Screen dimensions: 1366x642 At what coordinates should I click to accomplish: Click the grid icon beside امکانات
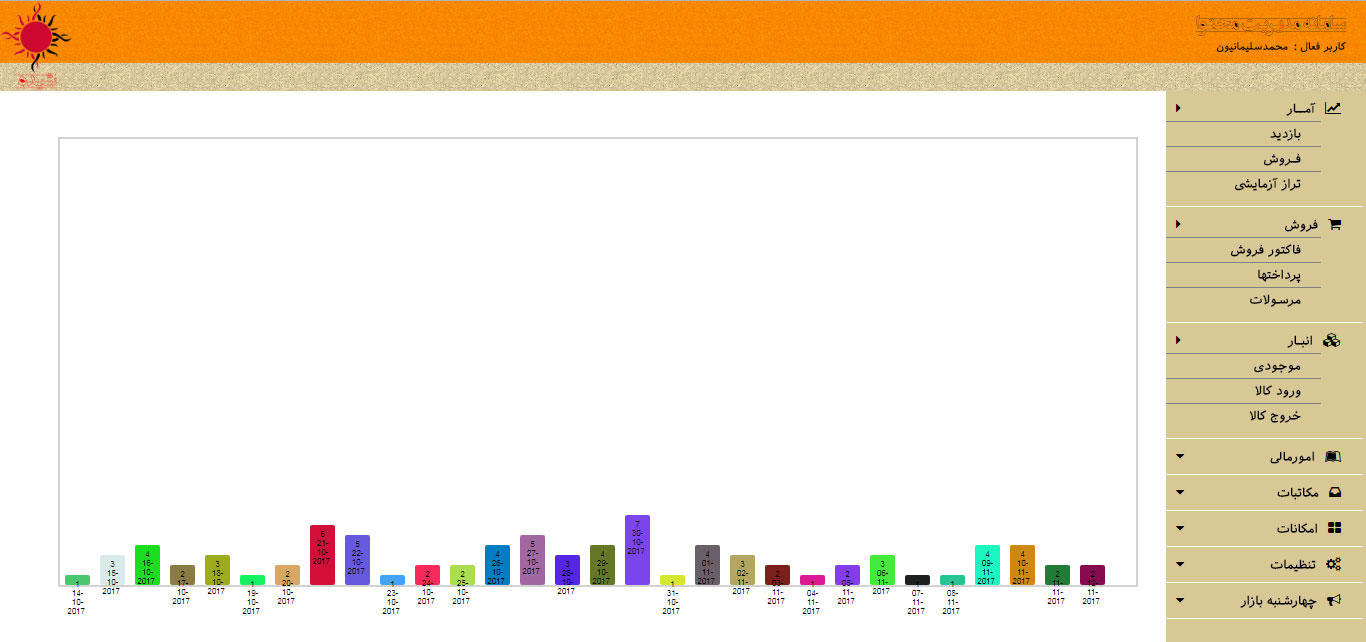(1332, 528)
